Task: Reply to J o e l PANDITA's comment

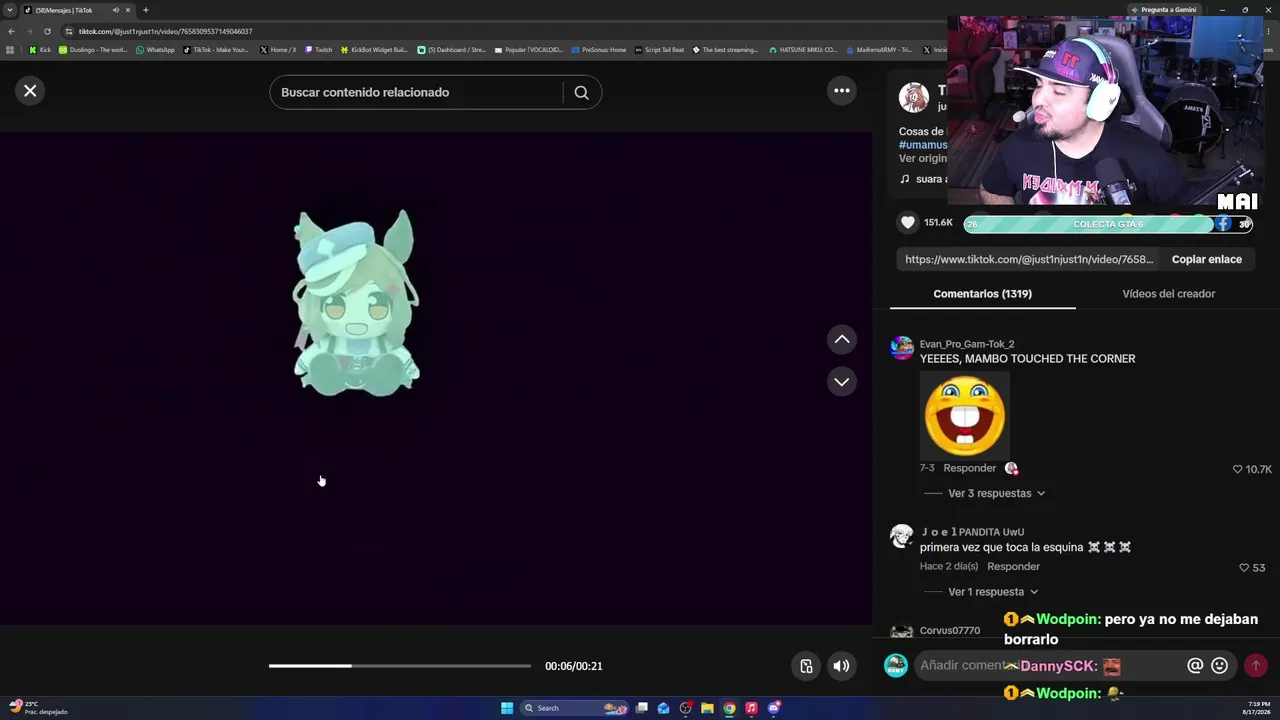Action: point(1013,566)
